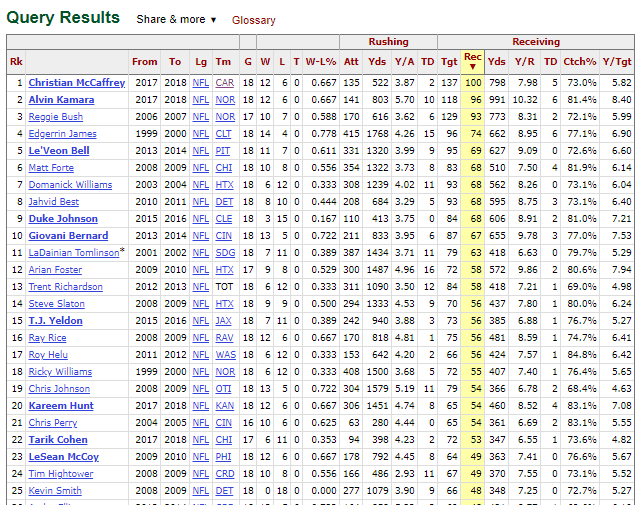Open NOR team link in Alvin Kamara row

tap(225, 100)
